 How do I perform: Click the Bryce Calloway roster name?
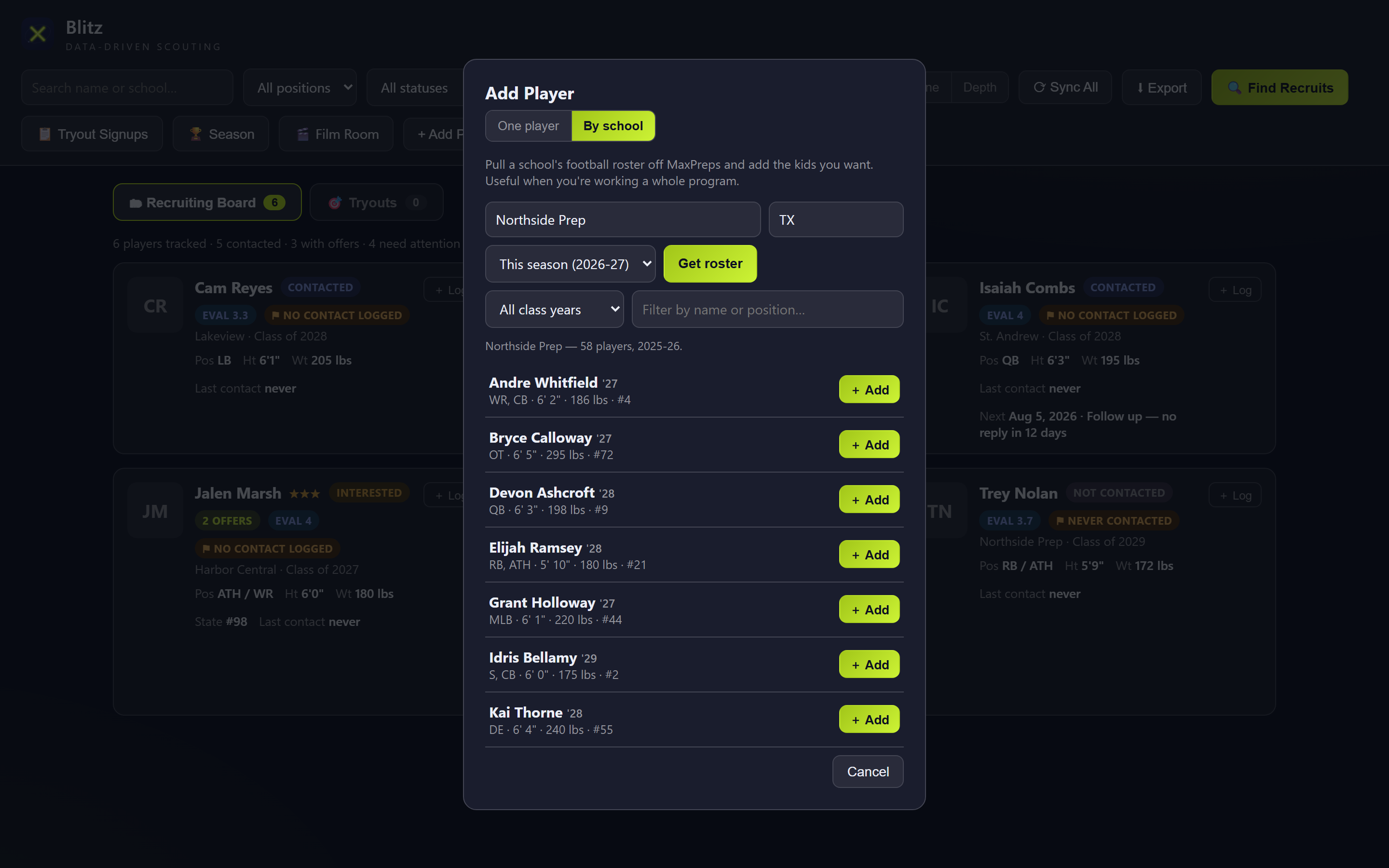[540, 437]
